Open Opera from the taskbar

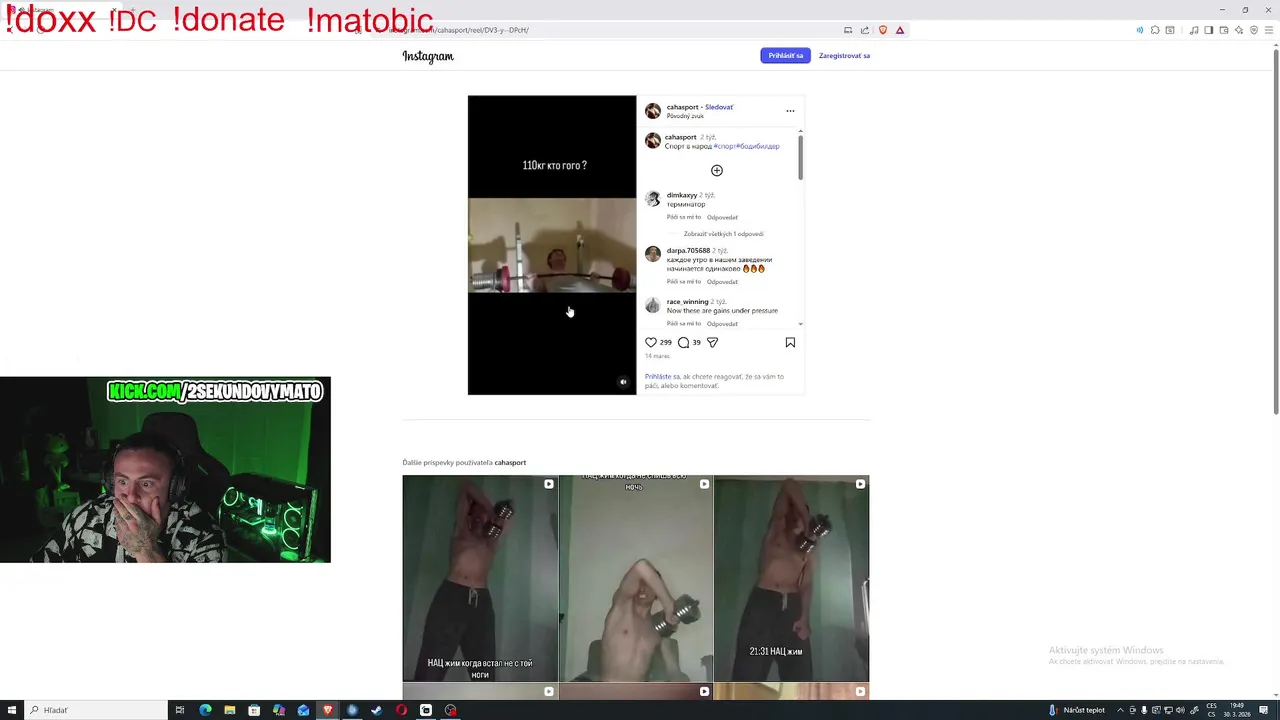(401, 710)
